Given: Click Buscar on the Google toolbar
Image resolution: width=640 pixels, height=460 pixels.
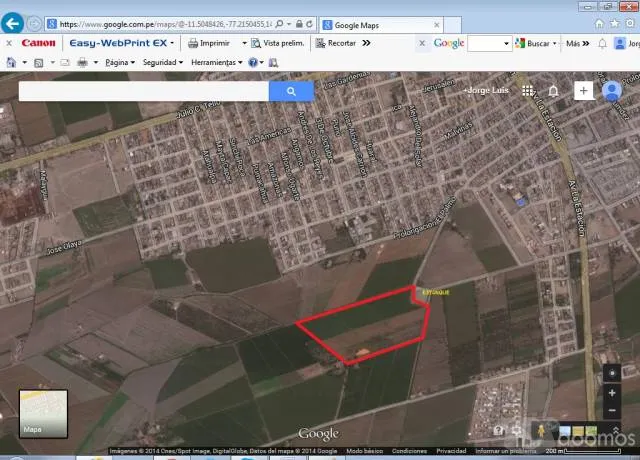Looking at the screenshot, I should coord(533,43).
